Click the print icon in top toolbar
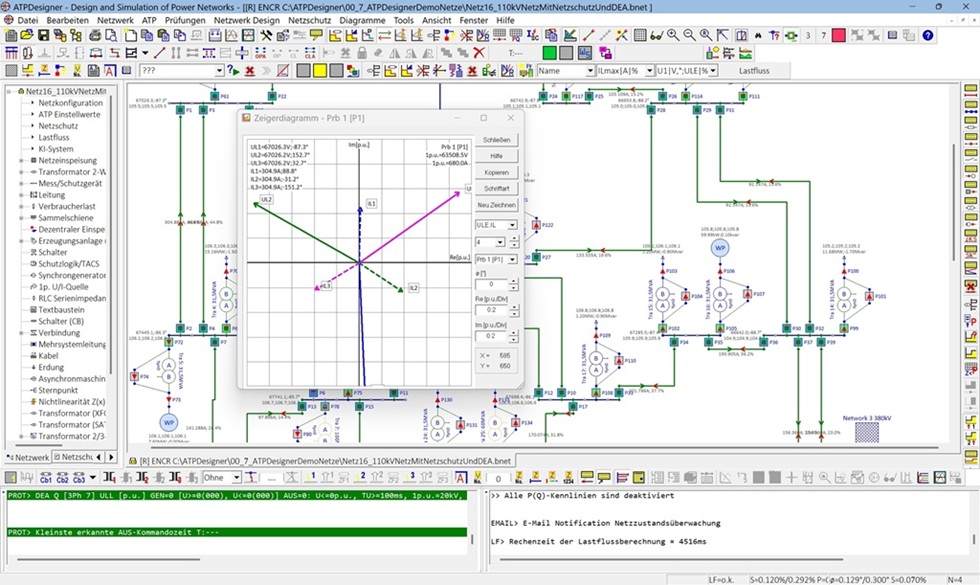980x585 pixels. click(x=95, y=35)
